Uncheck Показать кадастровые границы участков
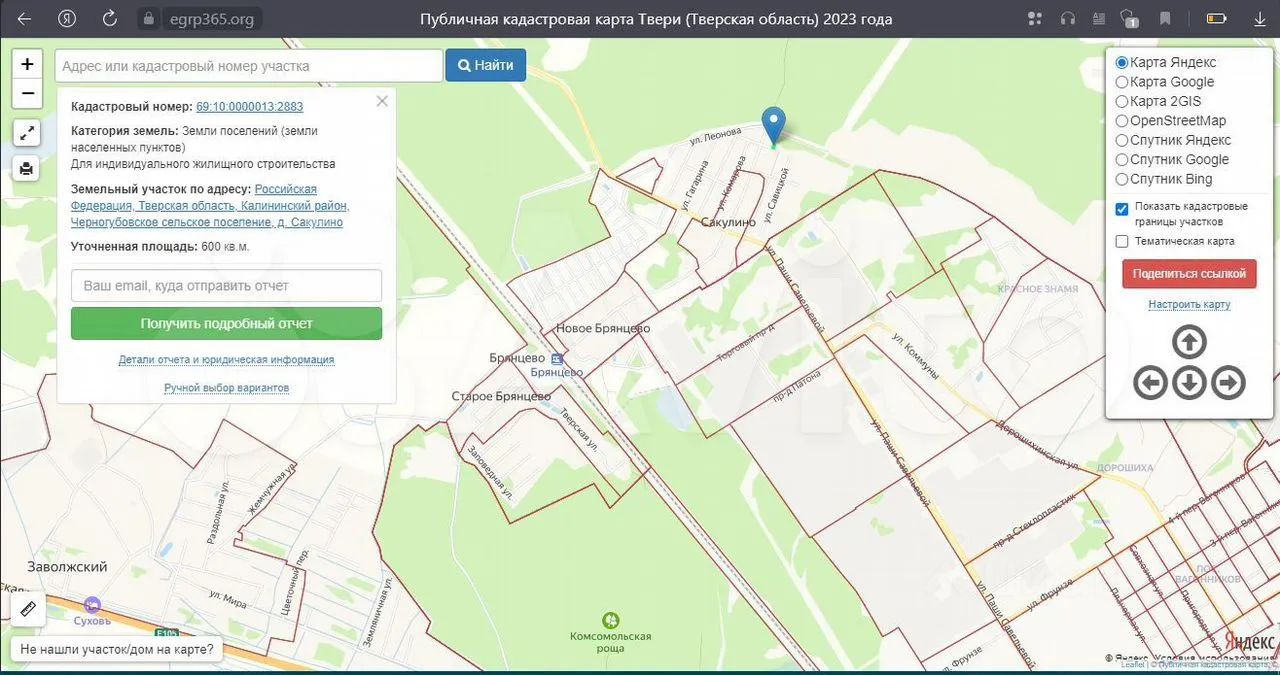This screenshot has height=675, width=1280. tap(1122, 209)
